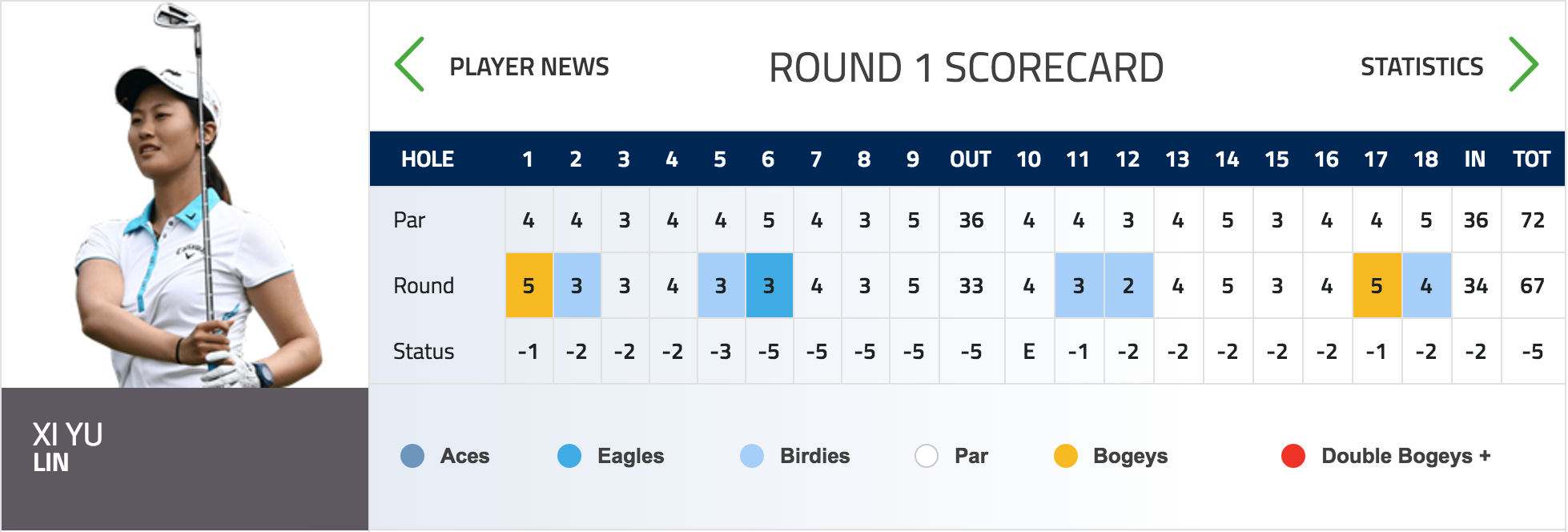
Task: Click the Double Bogeys legend circle
Action: click(1293, 456)
